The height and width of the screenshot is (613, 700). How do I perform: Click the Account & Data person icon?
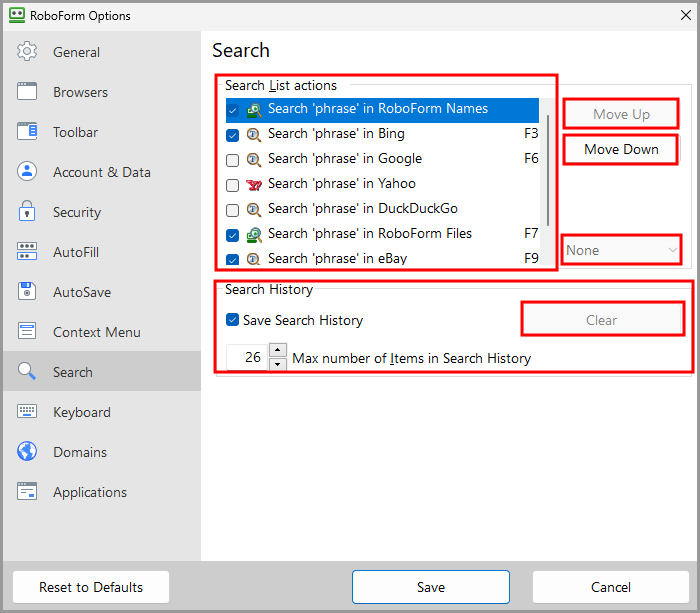click(27, 171)
